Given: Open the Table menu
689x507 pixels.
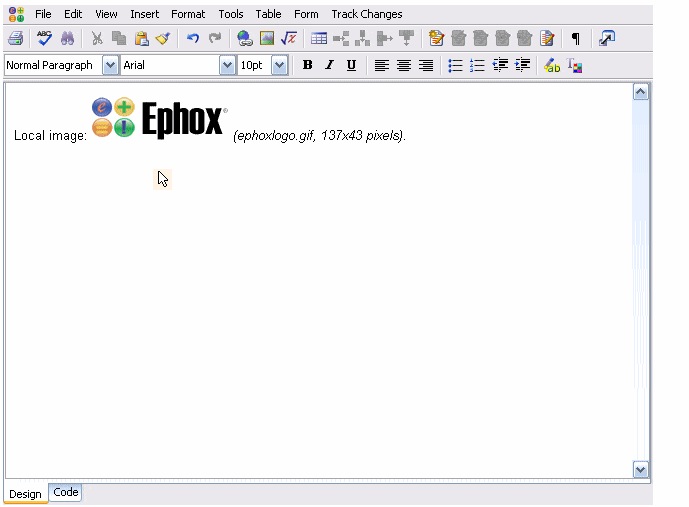Looking at the screenshot, I should click(x=268, y=14).
